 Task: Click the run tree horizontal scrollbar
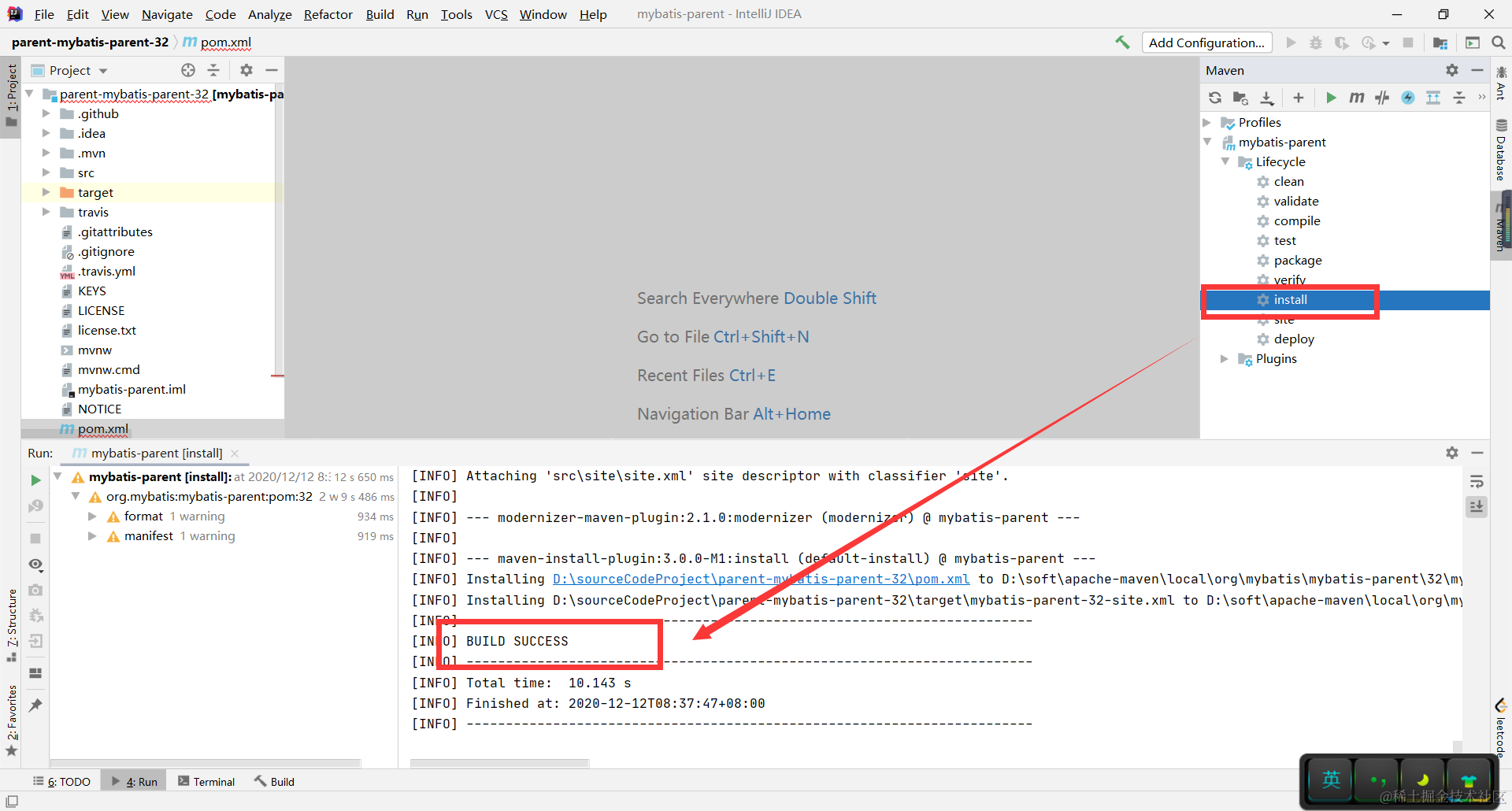206,763
